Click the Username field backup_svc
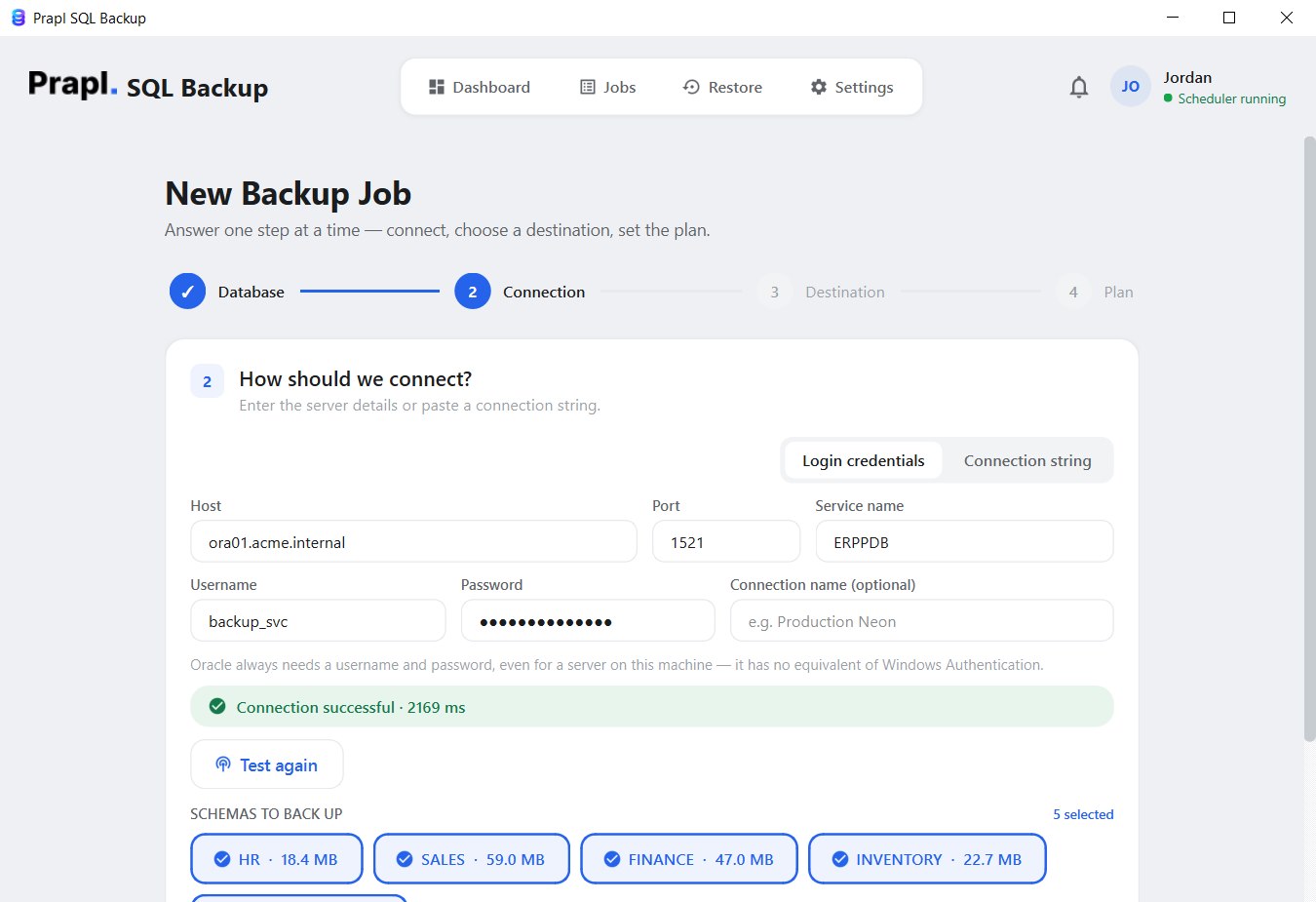 (x=318, y=620)
